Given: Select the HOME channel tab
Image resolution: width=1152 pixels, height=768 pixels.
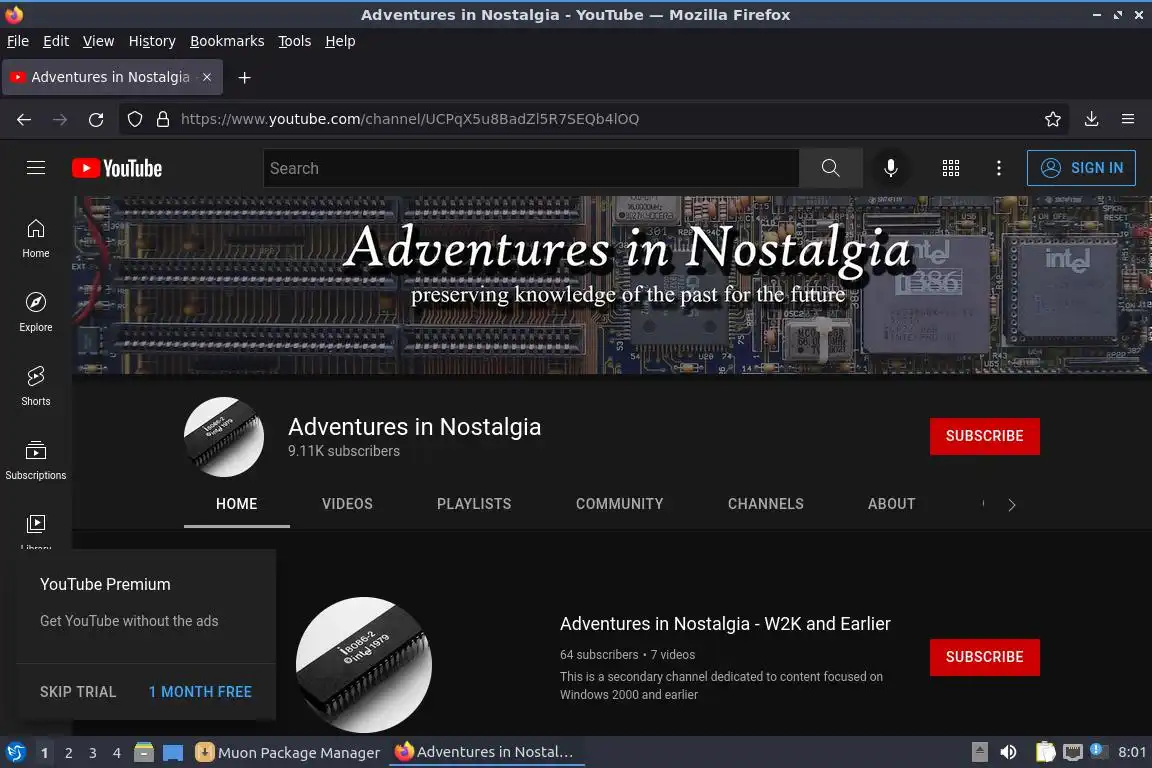Looking at the screenshot, I should [x=237, y=504].
